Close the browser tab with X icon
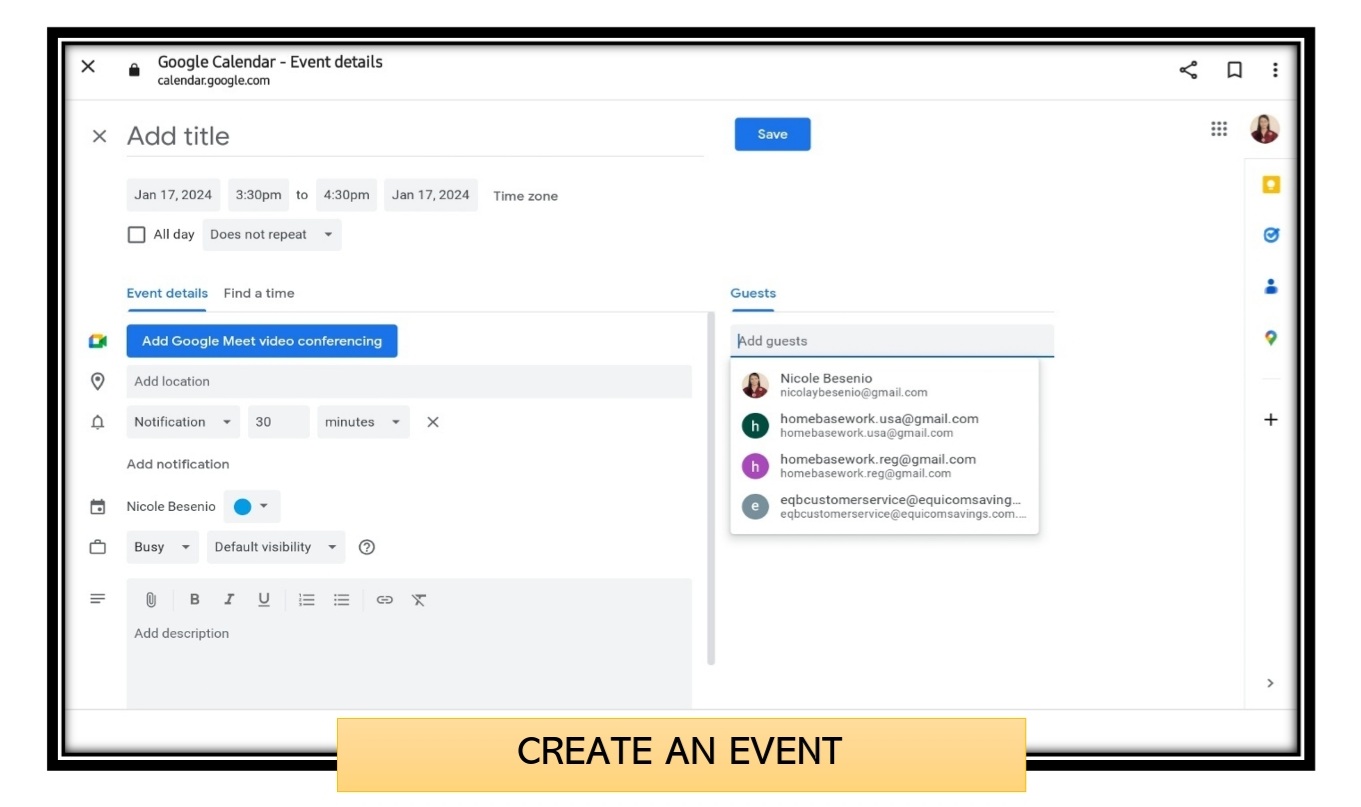Screen dimensions: 1361x807 click(88, 66)
